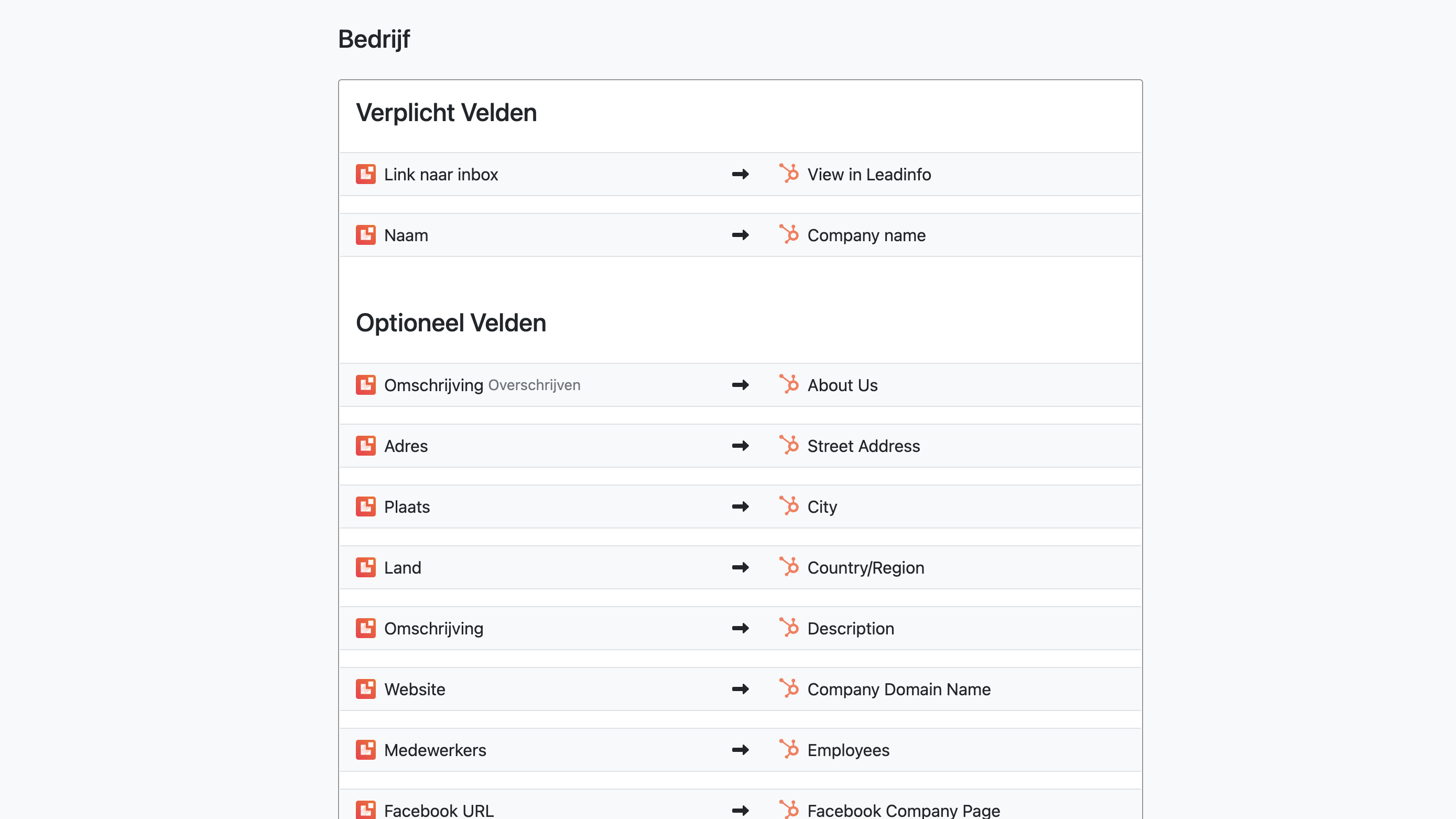
Task: Click the Overschrijven label next to Omschrijving
Action: [x=534, y=385]
